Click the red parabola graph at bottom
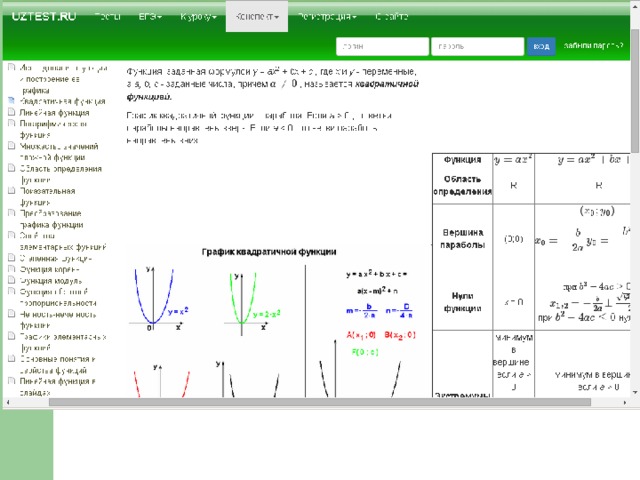The width and height of the screenshot is (640, 480). click(x=162, y=380)
